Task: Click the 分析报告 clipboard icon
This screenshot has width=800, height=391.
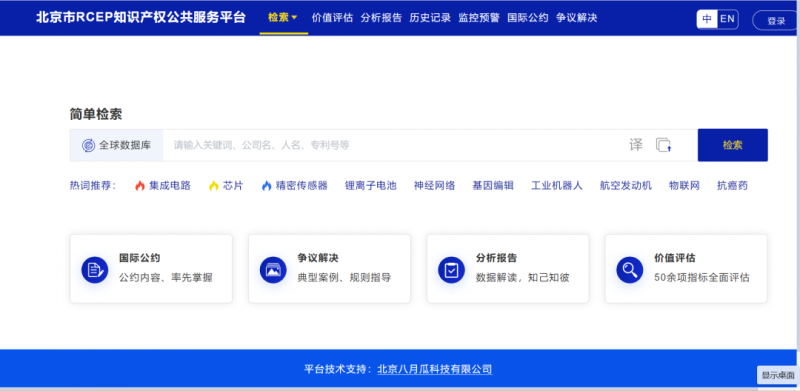Action: click(x=451, y=270)
